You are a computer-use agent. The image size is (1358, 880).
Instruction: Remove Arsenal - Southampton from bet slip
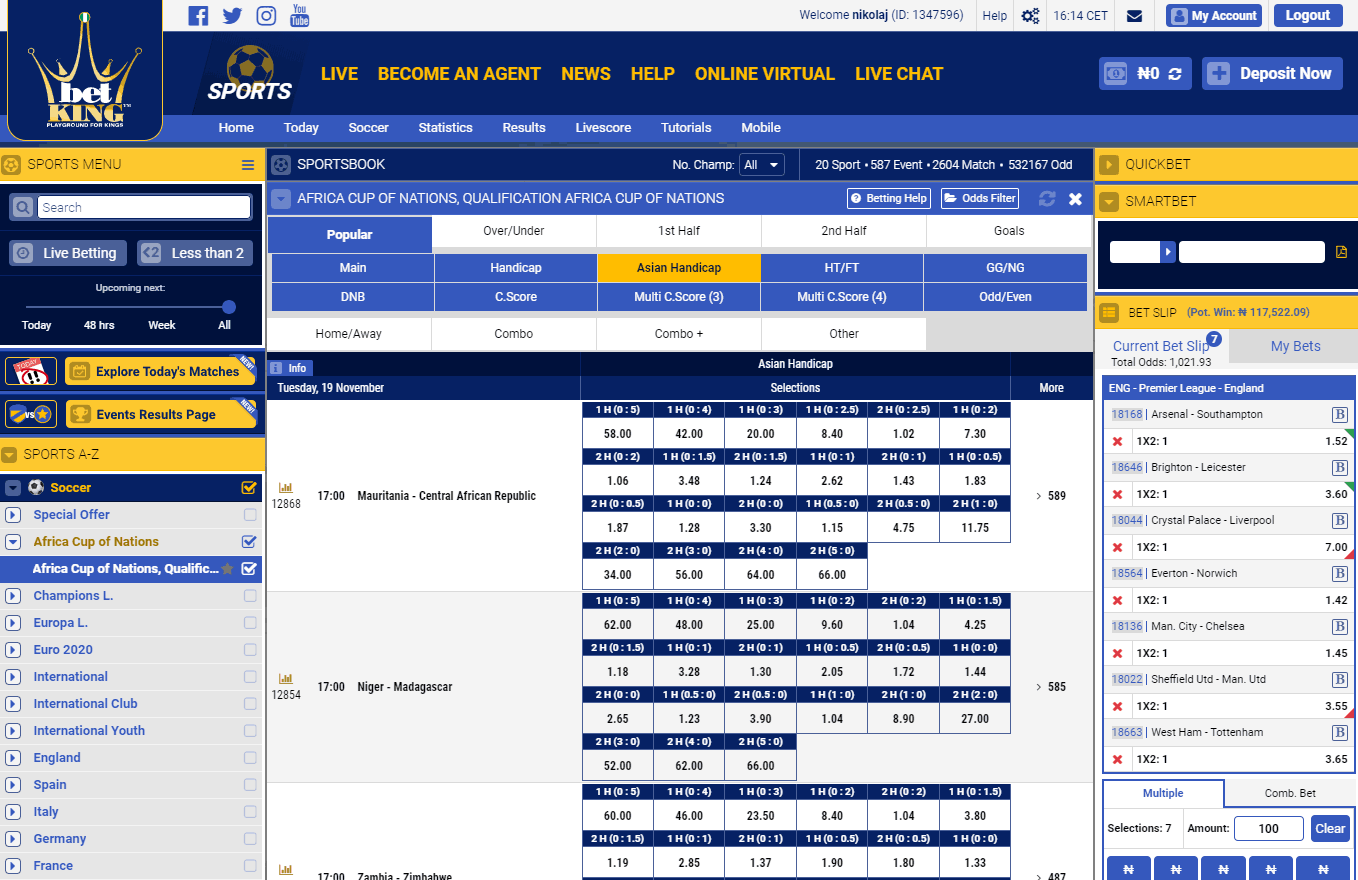pos(1118,441)
